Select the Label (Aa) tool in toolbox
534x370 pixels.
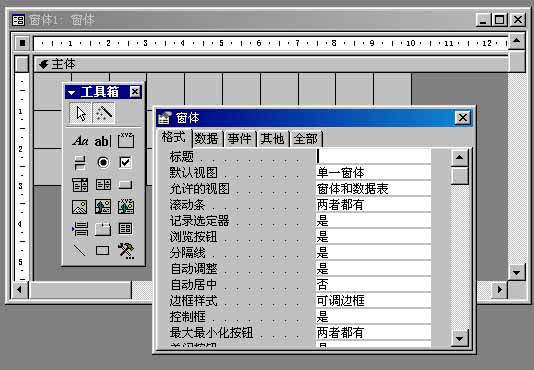coord(80,140)
